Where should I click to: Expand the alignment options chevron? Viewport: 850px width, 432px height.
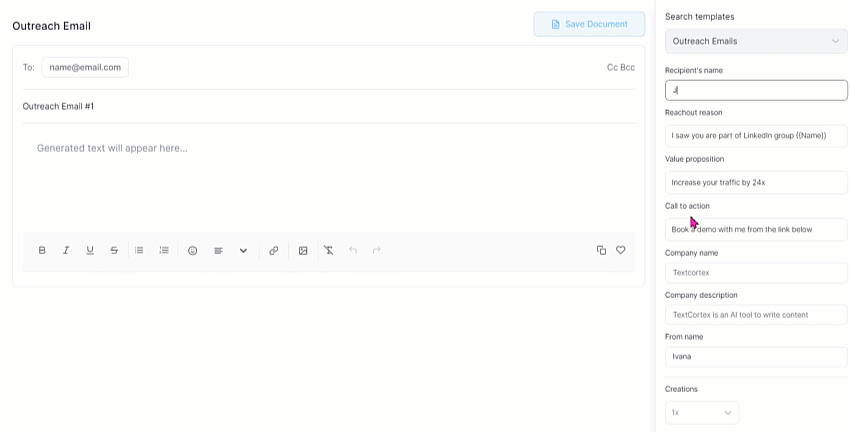click(243, 250)
